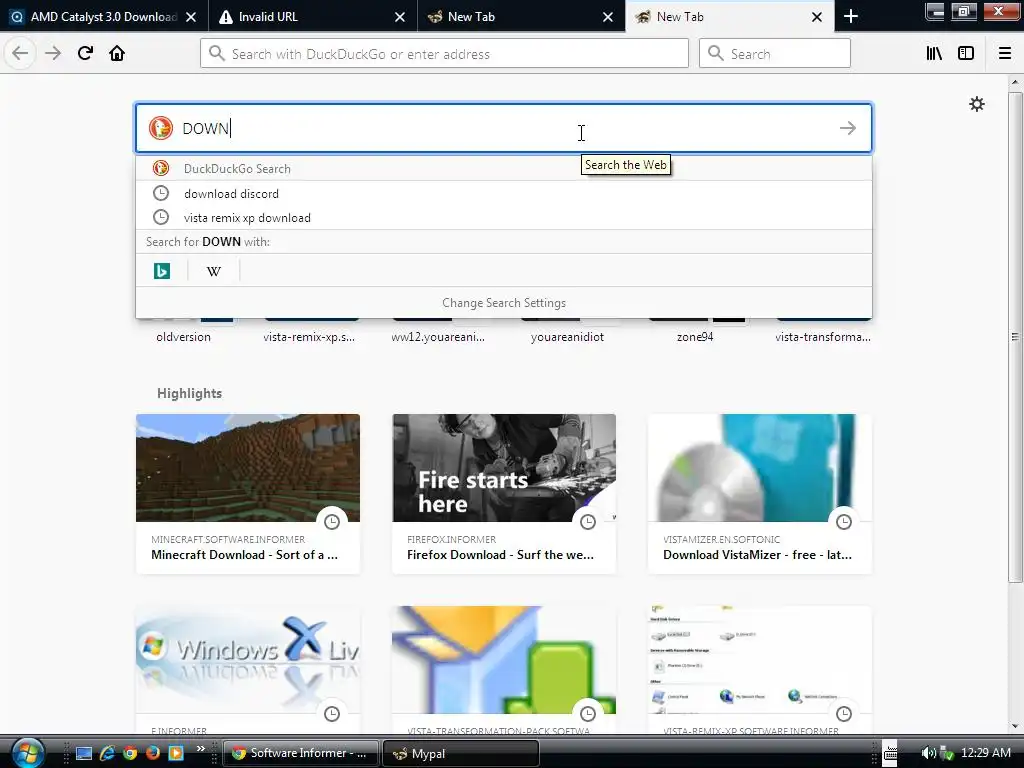Submit search with the arrow button
This screenshot has width=1024, height=768.
(848, 128)
